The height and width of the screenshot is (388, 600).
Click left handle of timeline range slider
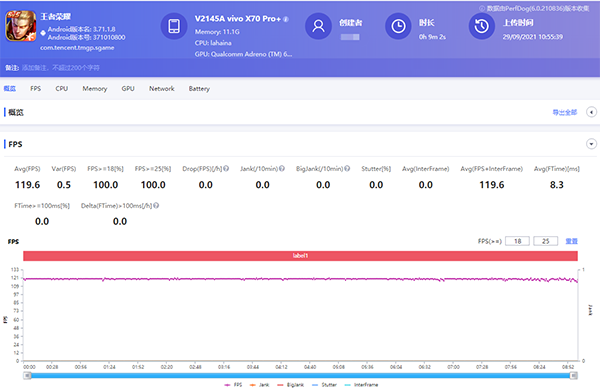pos(27,376)
